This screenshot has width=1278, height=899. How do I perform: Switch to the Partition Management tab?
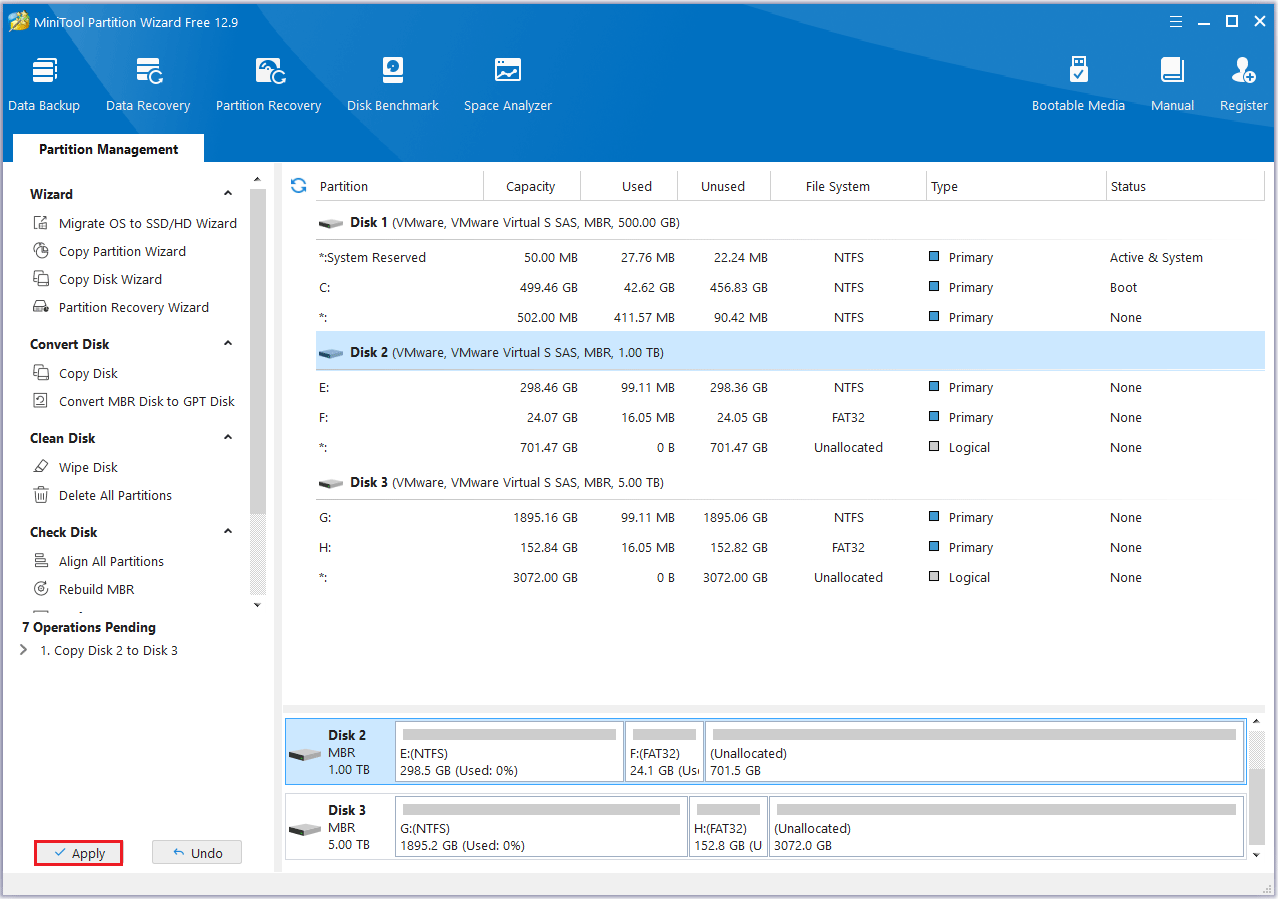coord(108,149)
